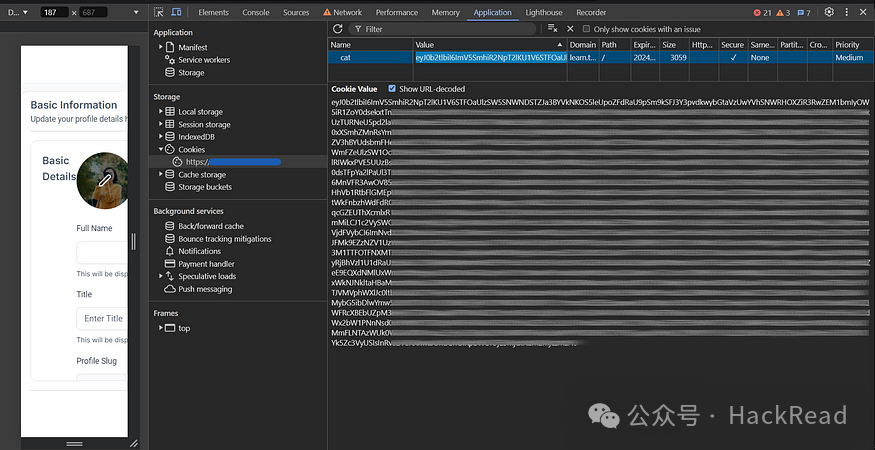Click the profile photo edit pencil
Screen dimensions: 875x450
105,180
